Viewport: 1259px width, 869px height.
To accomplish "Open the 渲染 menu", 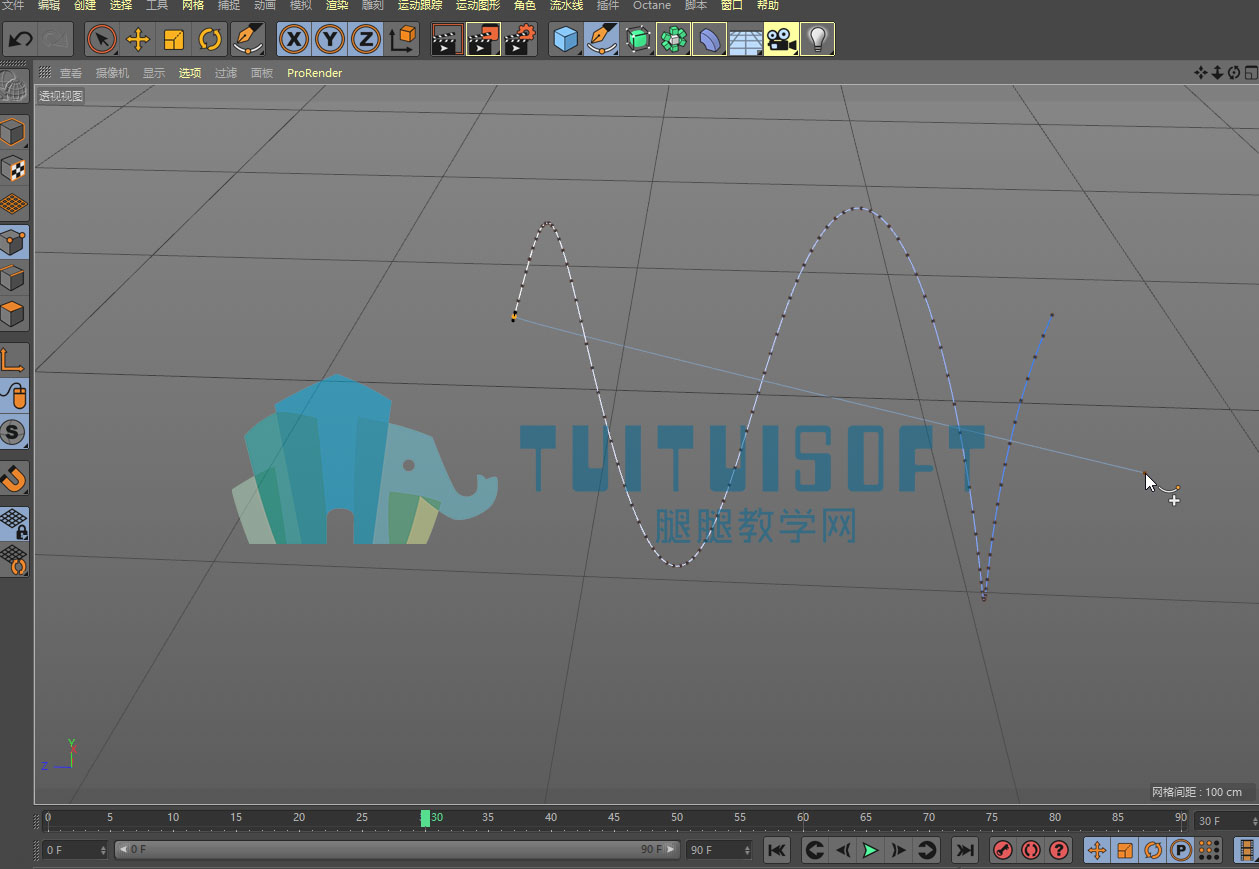I will click(x=337, y=5).
